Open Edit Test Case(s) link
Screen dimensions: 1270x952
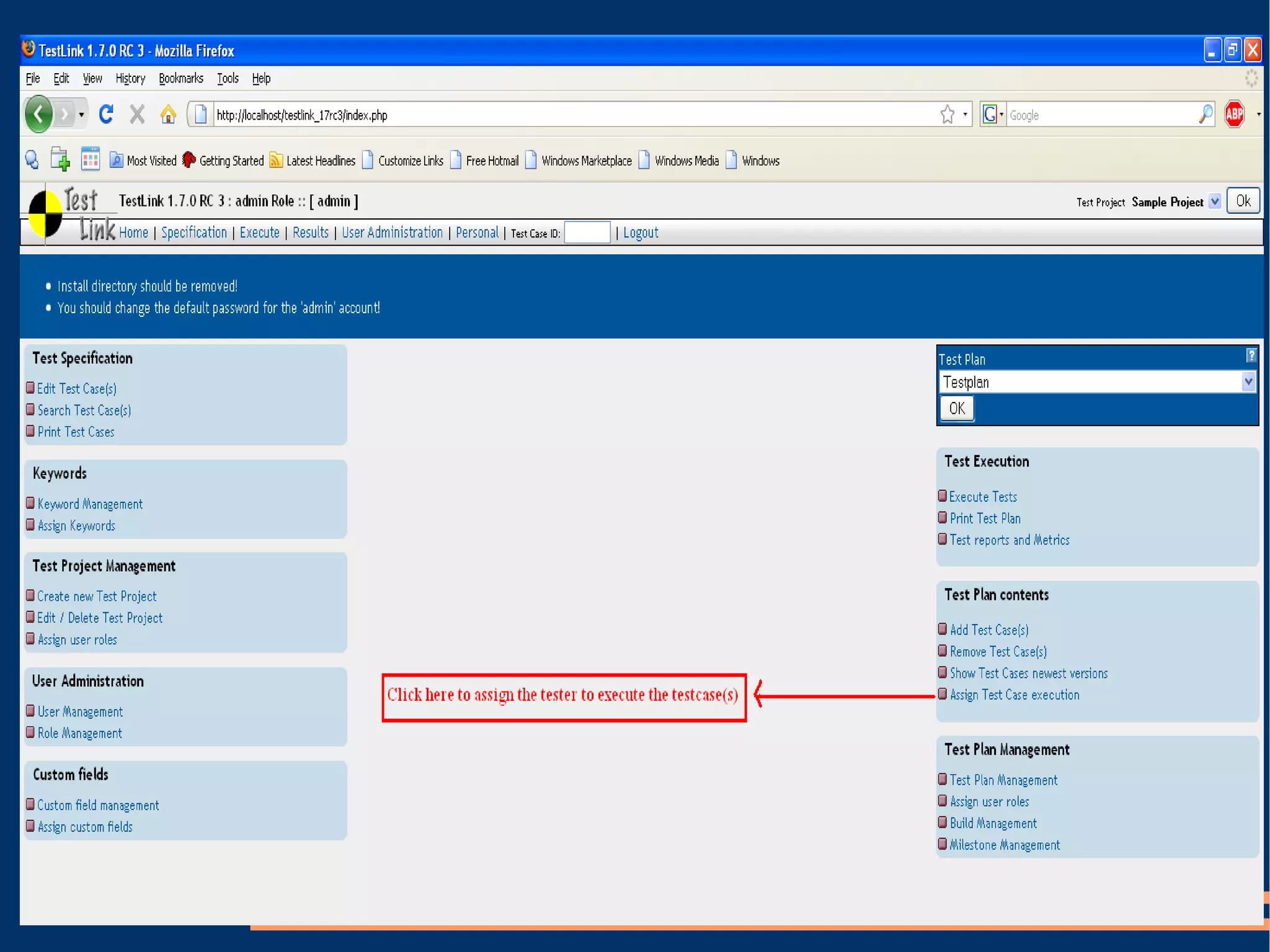coord(77,389)
